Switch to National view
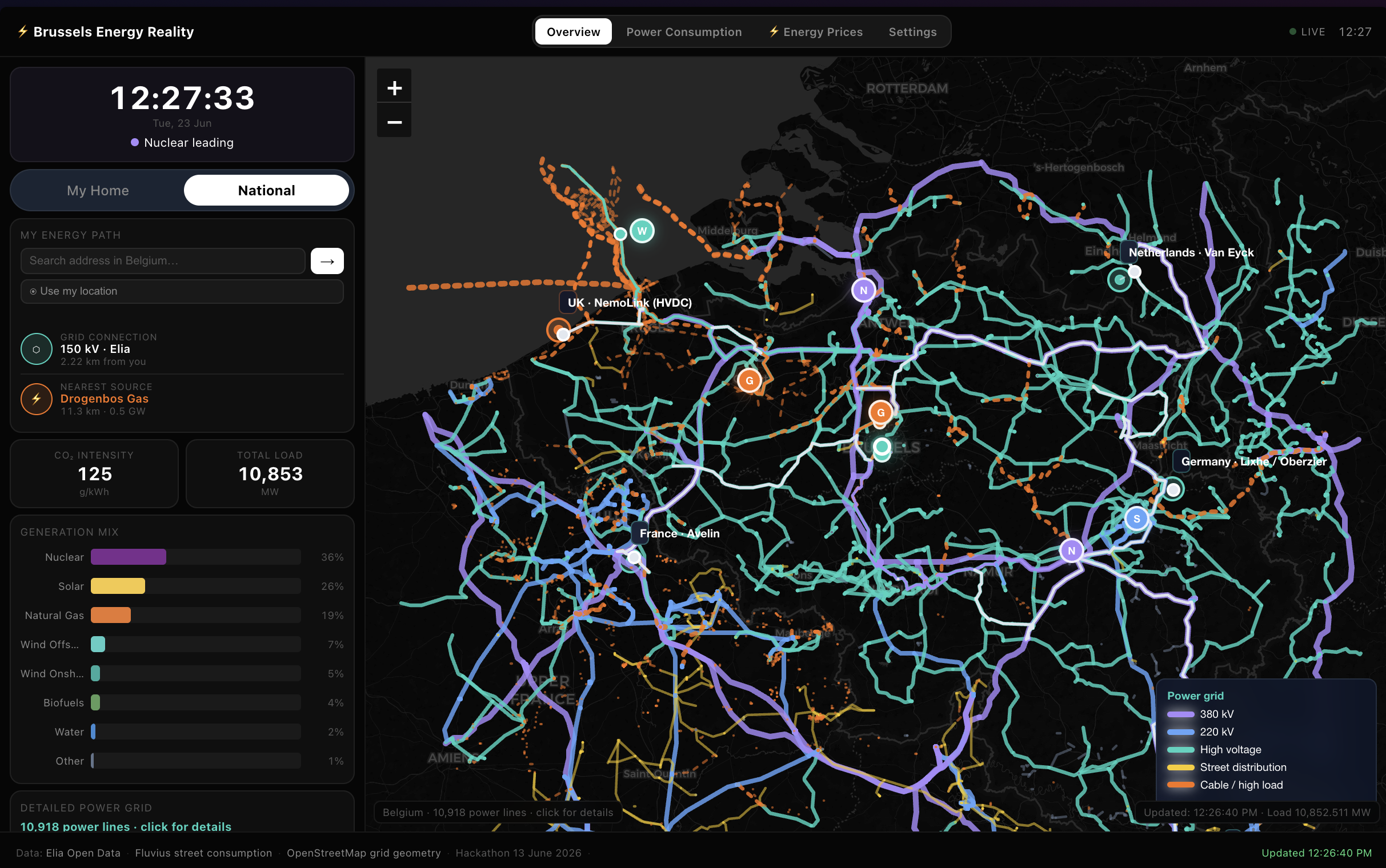The width and height of the screenshot is (1386, 868). point(266,190)
